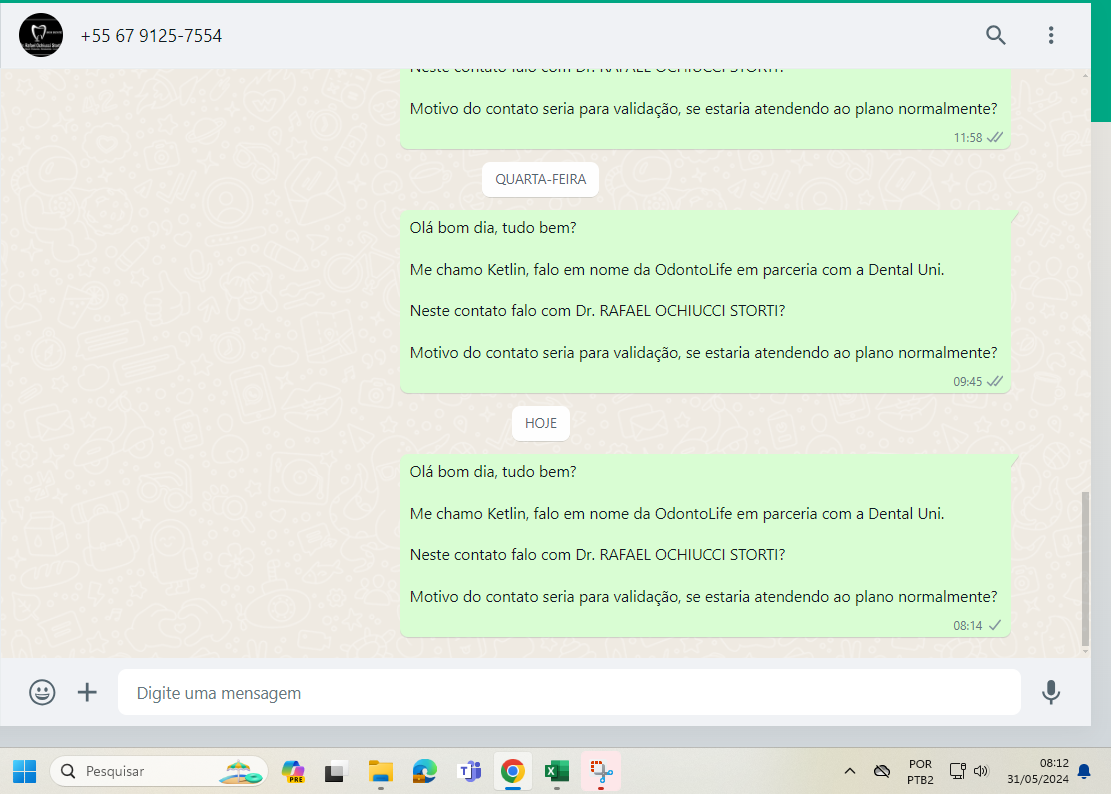Open contact info for +55 67 9125-7554
Image resolution: width=1111 pixels, height=794 pixels.
pos(151,35)
